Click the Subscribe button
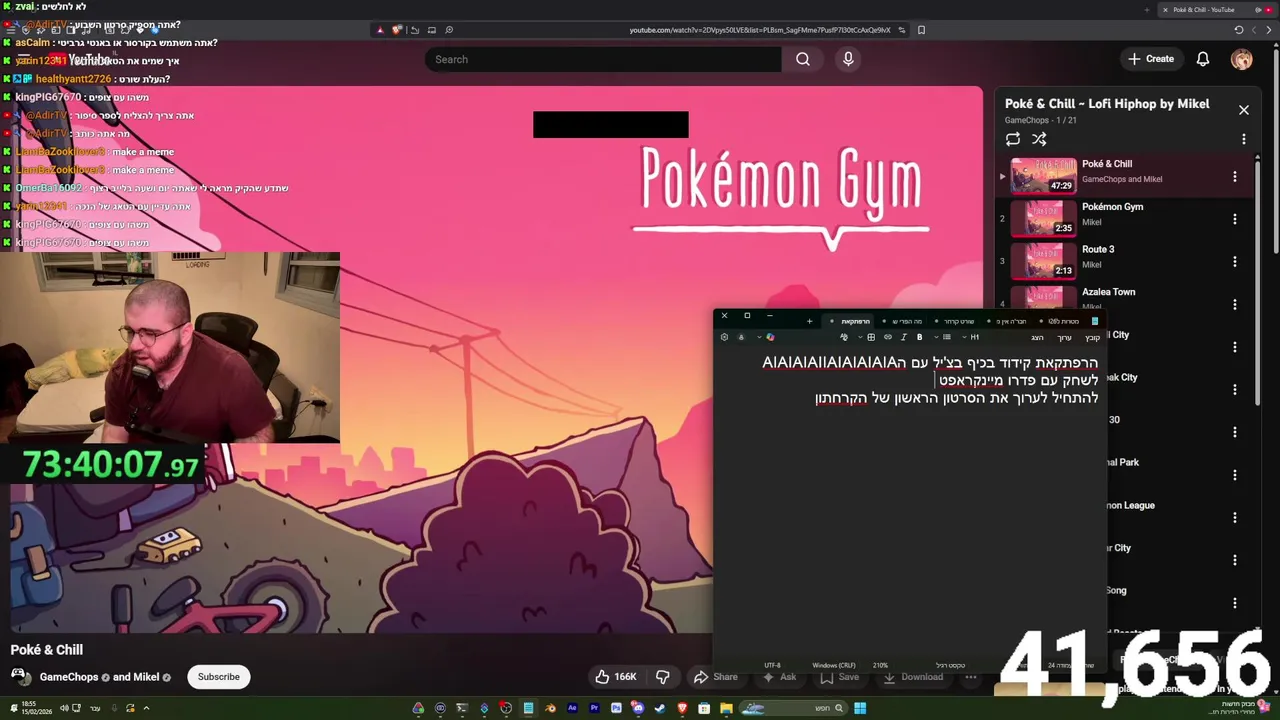 pyautogui.click(x=218, y=677)
